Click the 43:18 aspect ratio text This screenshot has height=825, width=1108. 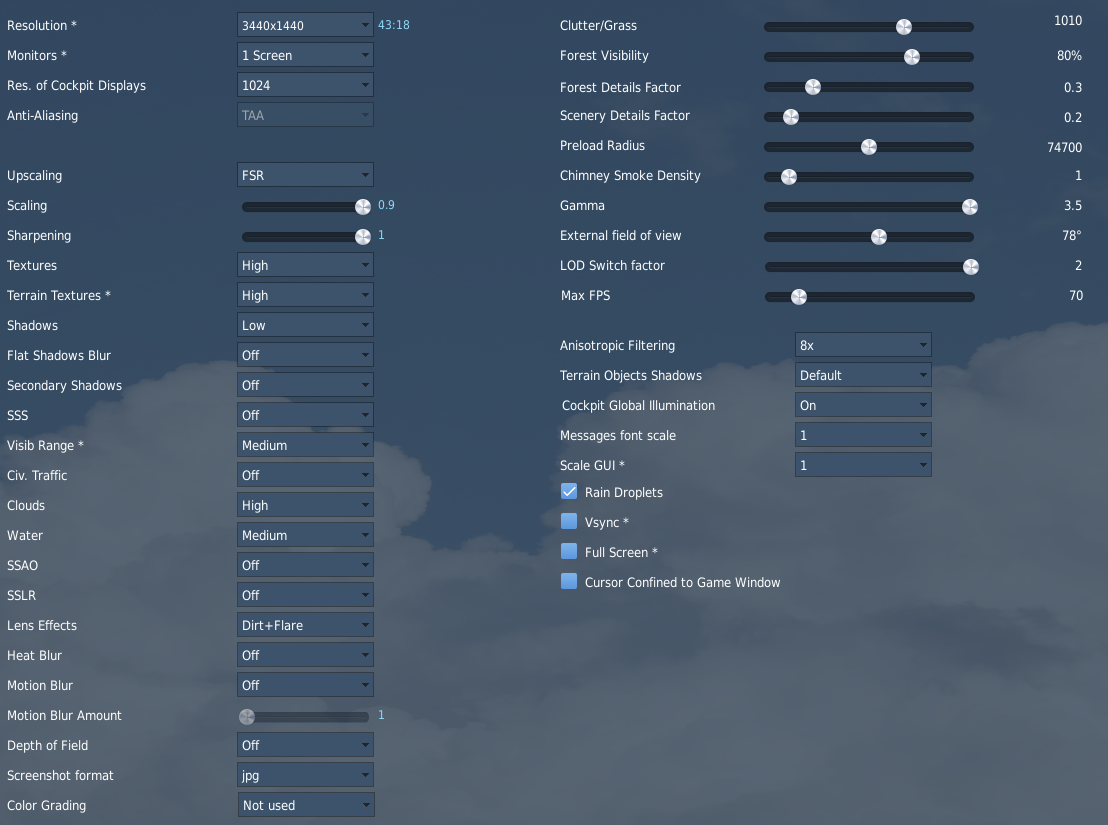pyautogui.click(x=394, y=25)
